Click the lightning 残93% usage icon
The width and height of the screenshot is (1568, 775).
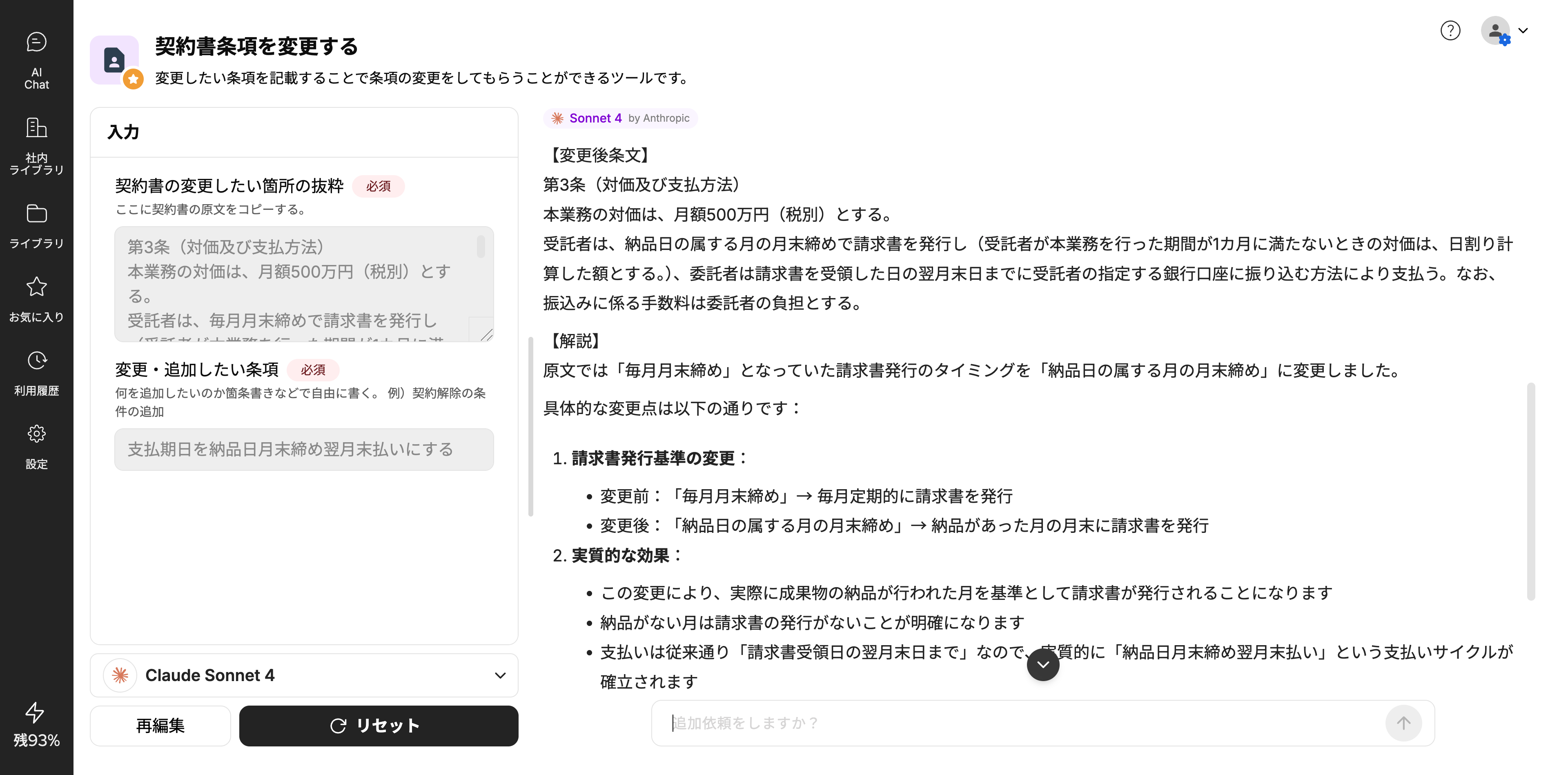point(35,712)
